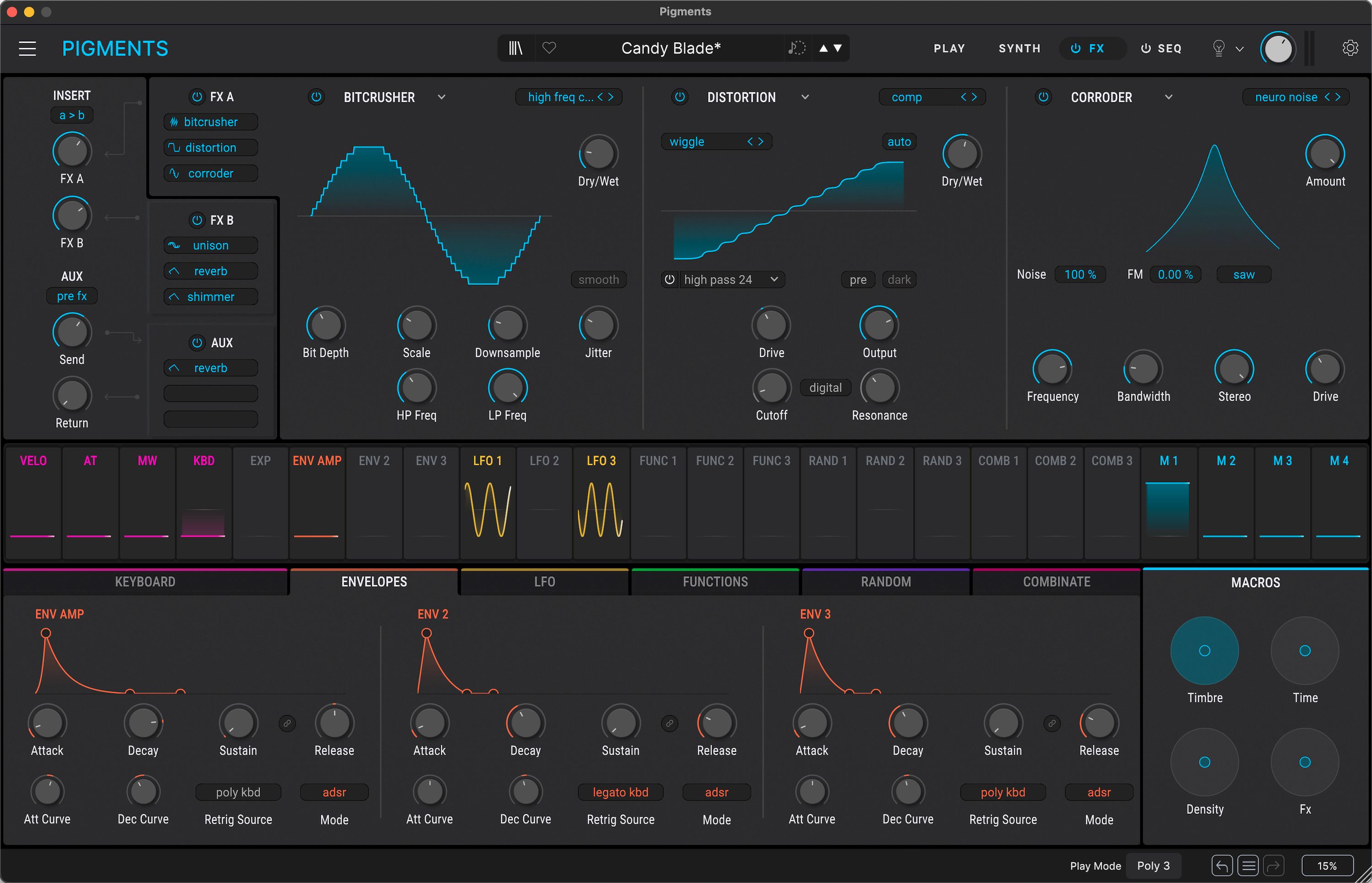This screenshot has width=1372, height=883.
Task: Click the Timbre macro knob
Action: [1204, 651]
